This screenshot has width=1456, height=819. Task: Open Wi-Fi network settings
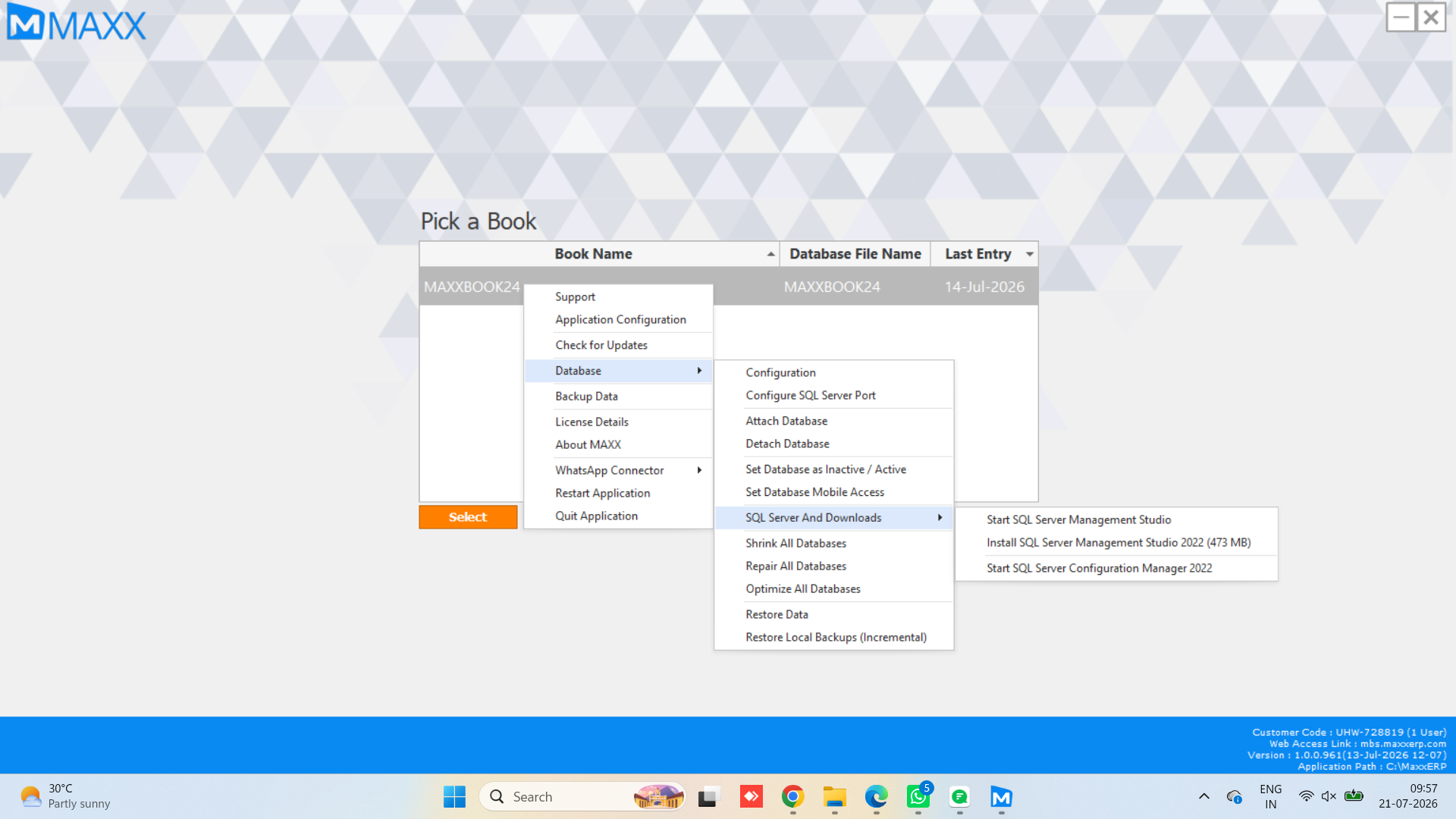(x=1306, y=796)
